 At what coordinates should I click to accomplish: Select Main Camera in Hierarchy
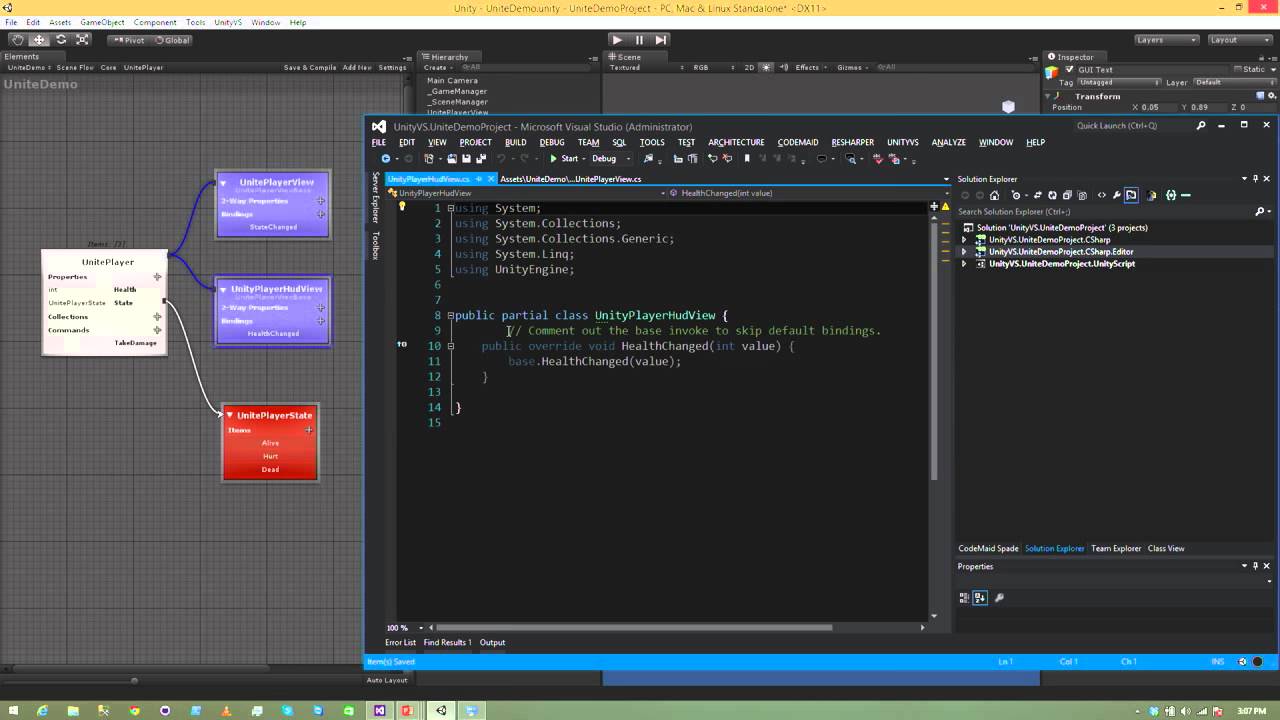tap(452, 81)
